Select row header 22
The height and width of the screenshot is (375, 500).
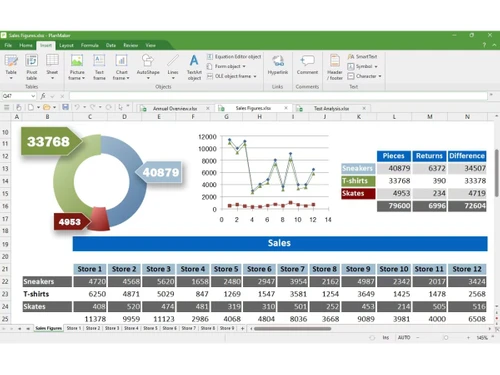[5, 282]
